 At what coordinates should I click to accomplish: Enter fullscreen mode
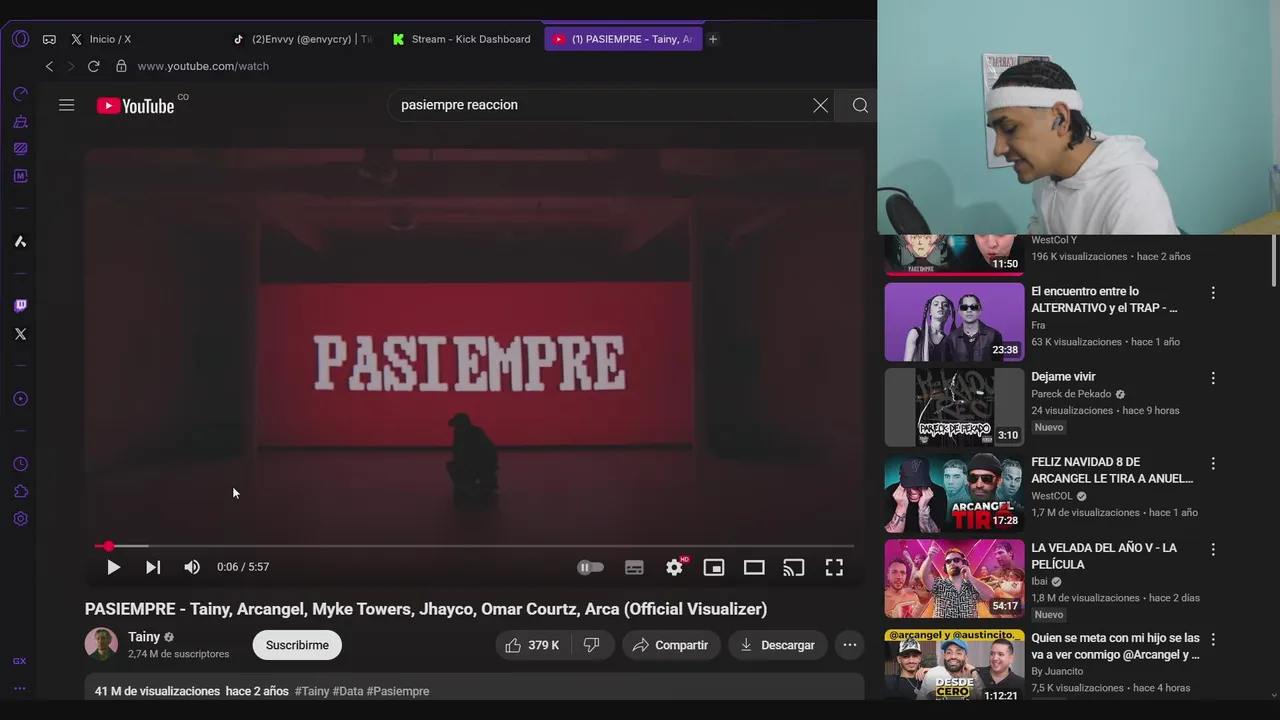coord(834,567)
